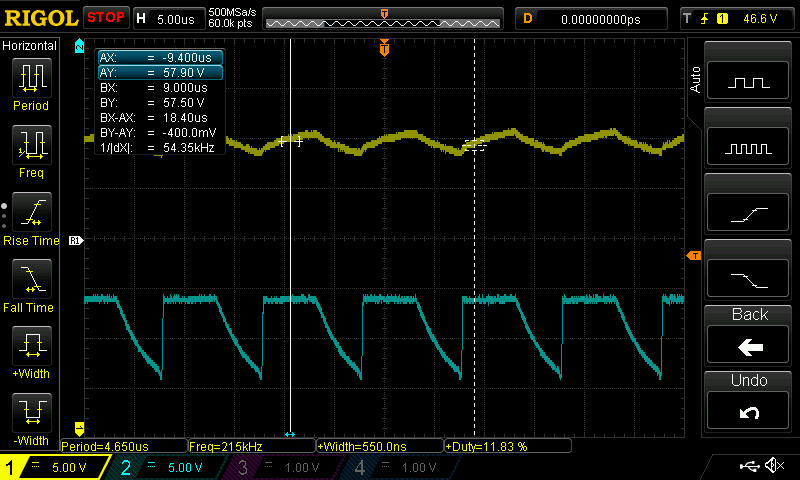Choose the rising edge Auto option
This screenshot has width=800, height=480.
click(748, 213)
